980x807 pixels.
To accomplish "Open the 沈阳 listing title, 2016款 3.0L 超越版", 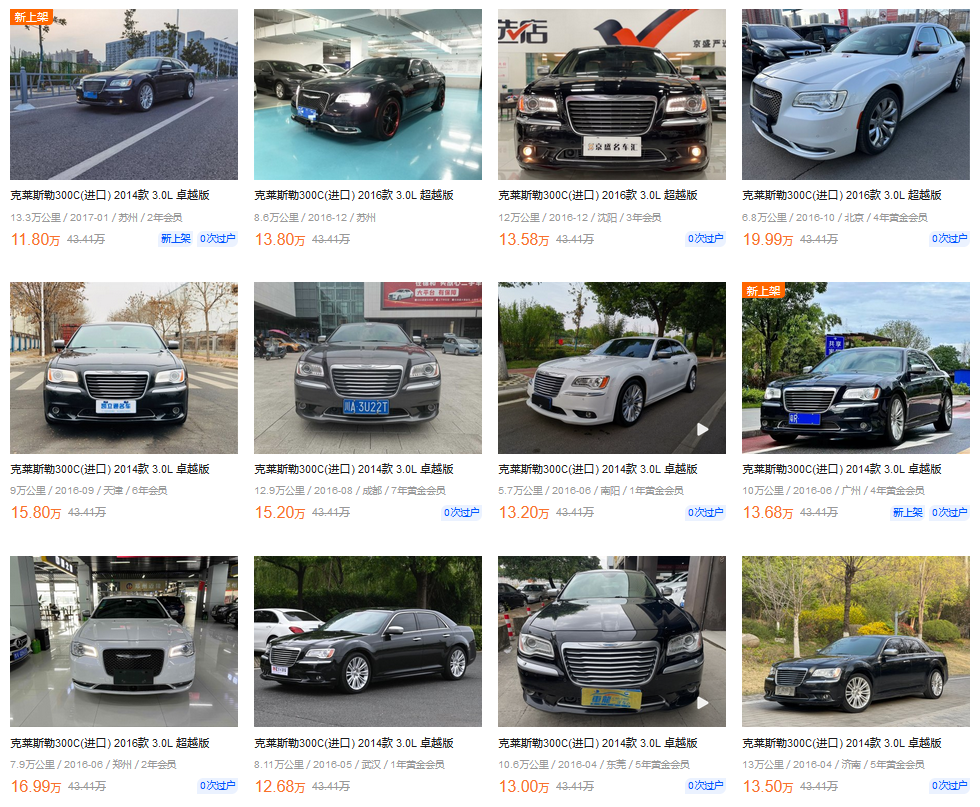I will 598,195.
